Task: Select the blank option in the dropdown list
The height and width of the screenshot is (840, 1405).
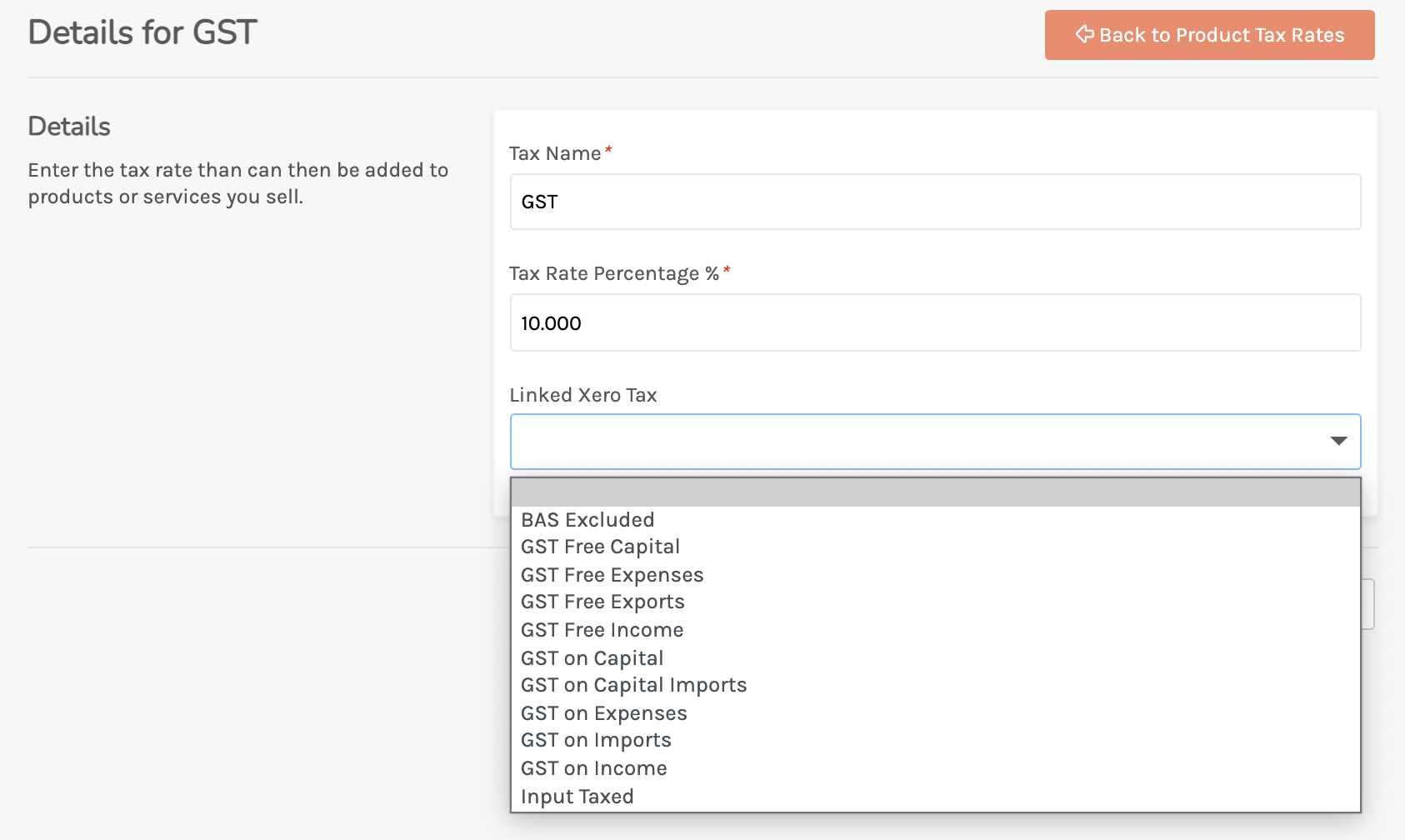Action: [x=935, y=492]
